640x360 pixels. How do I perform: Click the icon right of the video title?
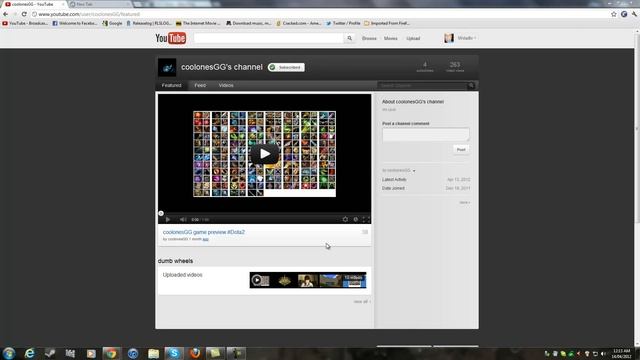(x=365, y=232)
